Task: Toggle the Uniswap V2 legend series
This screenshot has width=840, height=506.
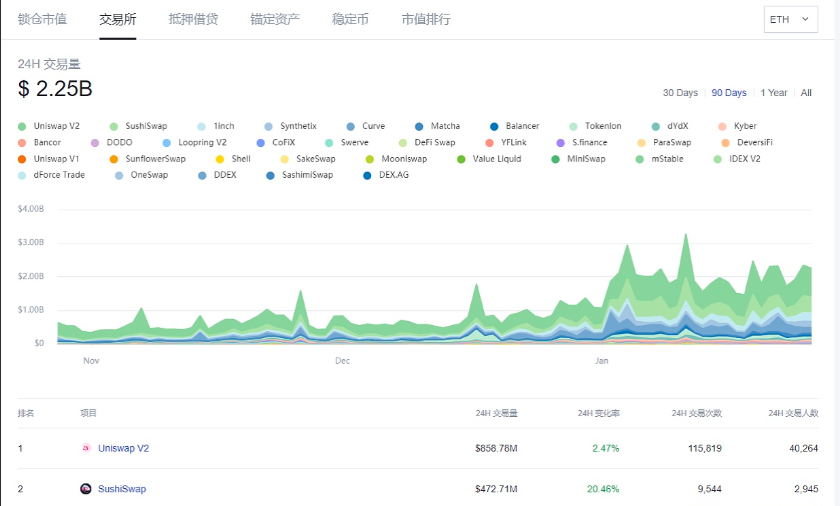Action: [x=49, y=126]
